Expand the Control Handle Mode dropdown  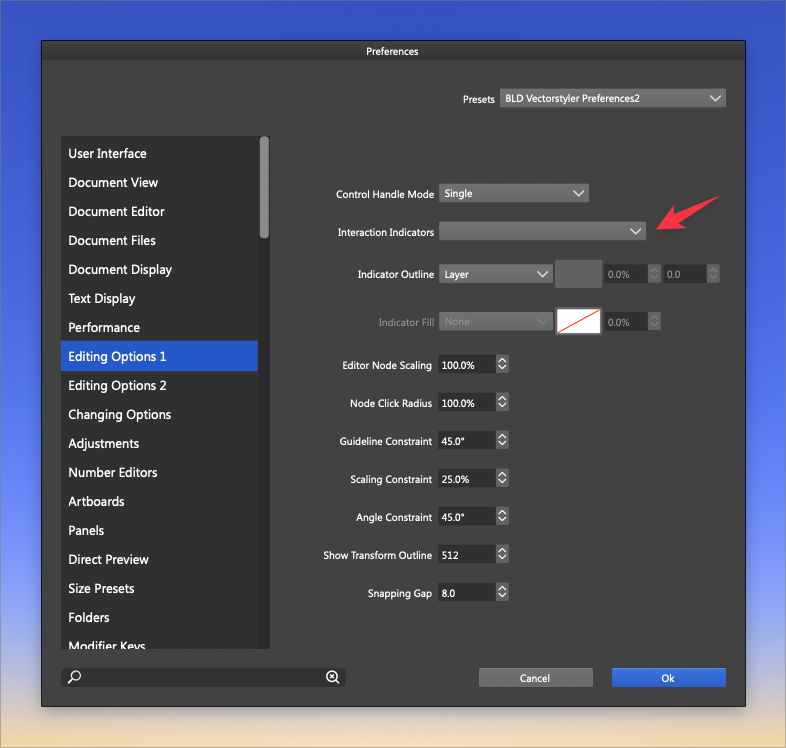point(513,193)
